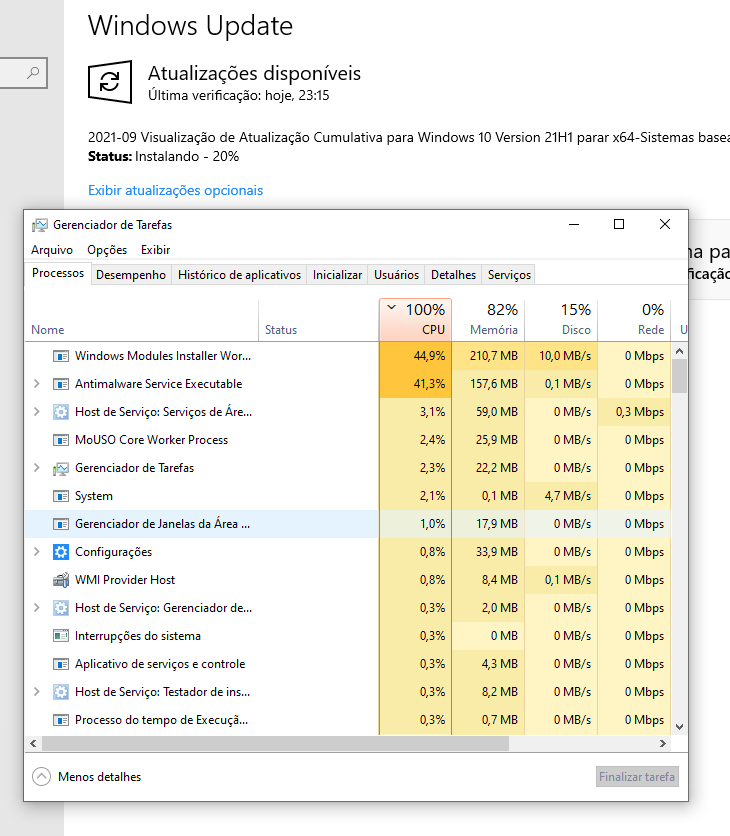Click the gear icon of Host de Serviço: Gerenciador de...
Screen dimensions: 730x836
point(61,608)
